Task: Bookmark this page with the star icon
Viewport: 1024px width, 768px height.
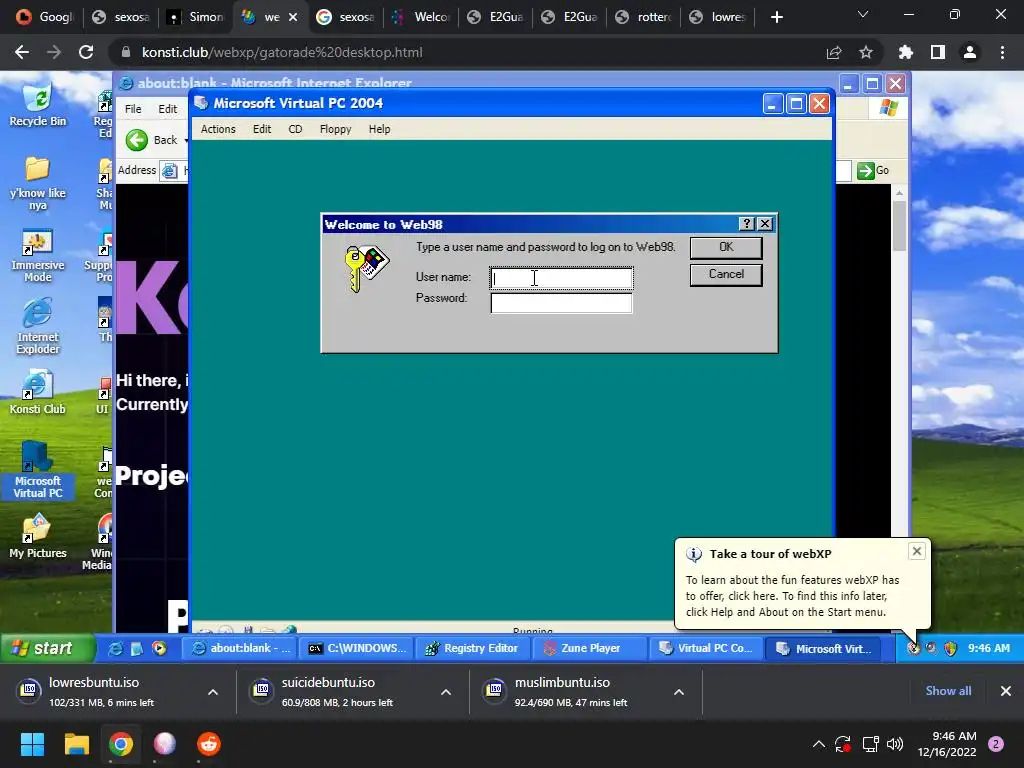Action: tap(866, 52)
